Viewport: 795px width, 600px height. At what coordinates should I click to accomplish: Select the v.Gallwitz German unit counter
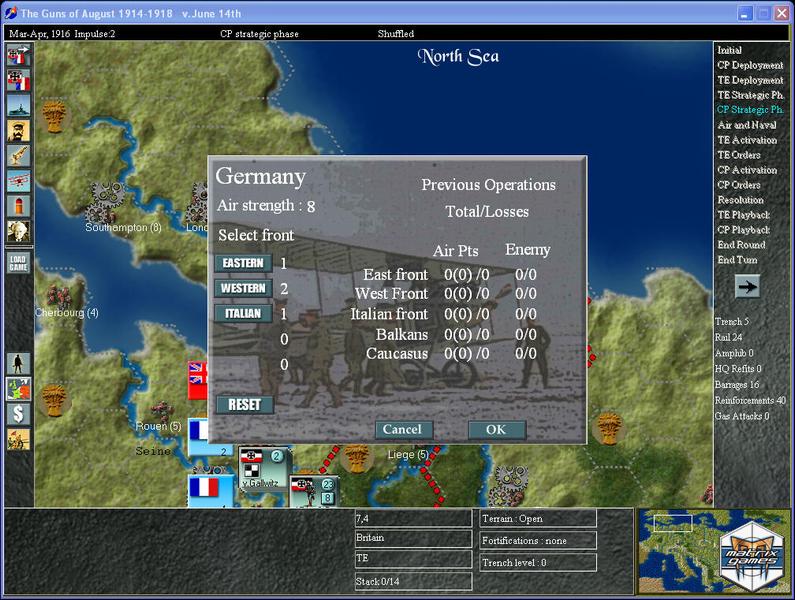click(x=263, y=470)
